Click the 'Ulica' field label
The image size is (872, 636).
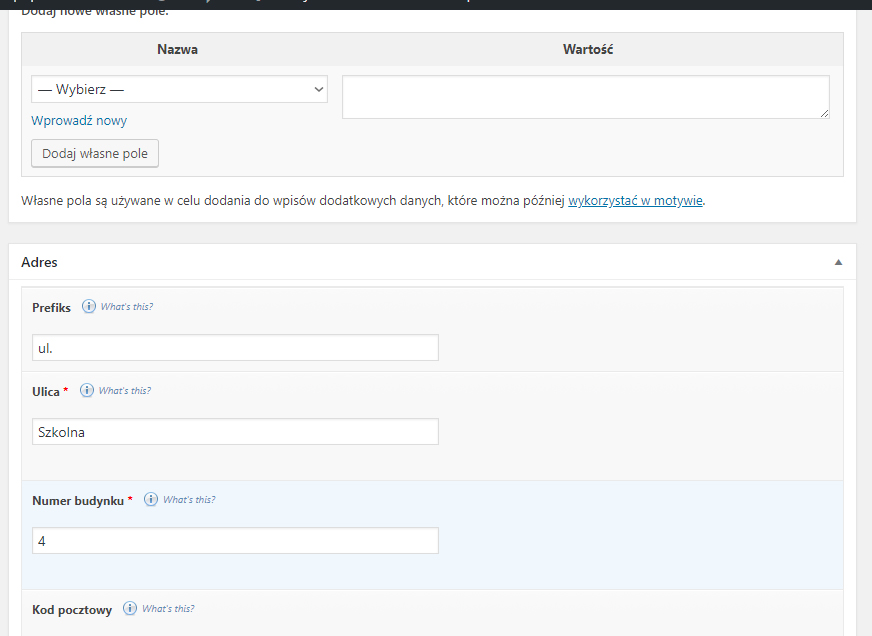pyautogui.click(x=46, y=392)
